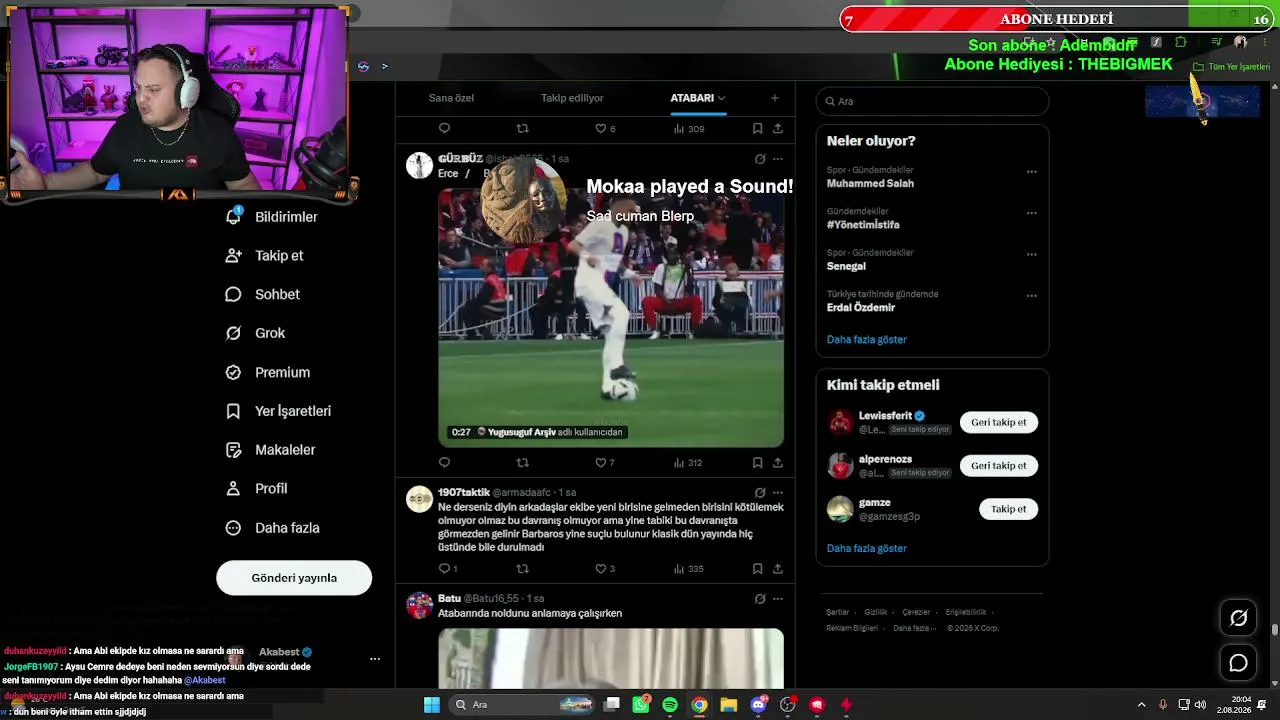
Task: Ask Grok about the 1907taktik post
Action: 760,492
